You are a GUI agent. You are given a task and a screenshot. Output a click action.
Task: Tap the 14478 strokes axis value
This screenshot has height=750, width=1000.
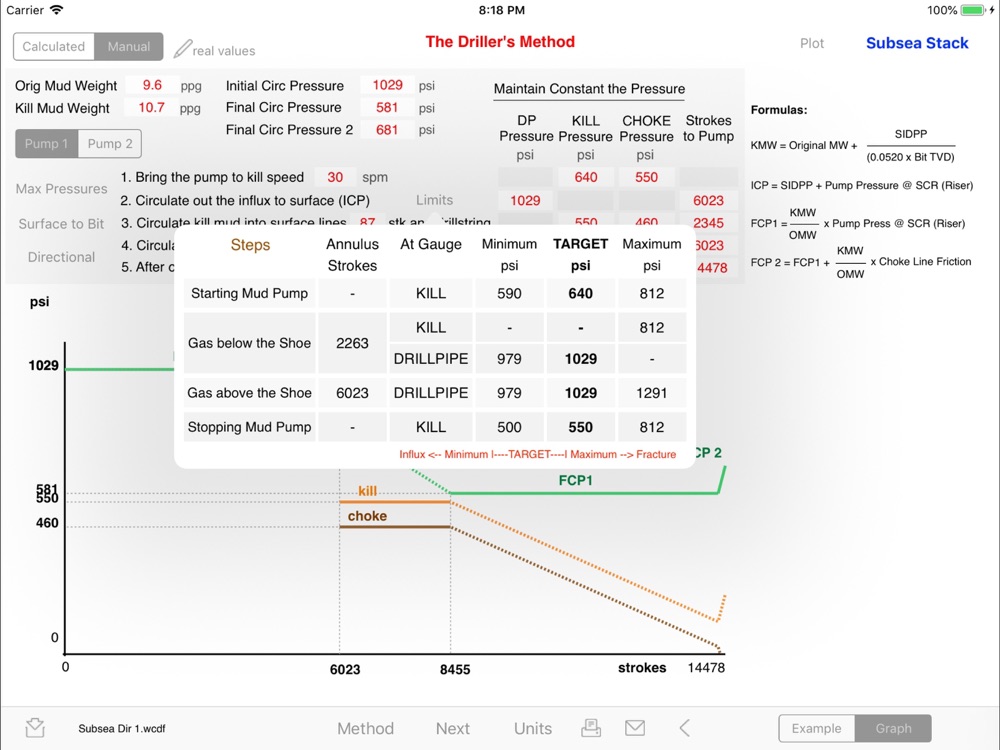(706, 668)
